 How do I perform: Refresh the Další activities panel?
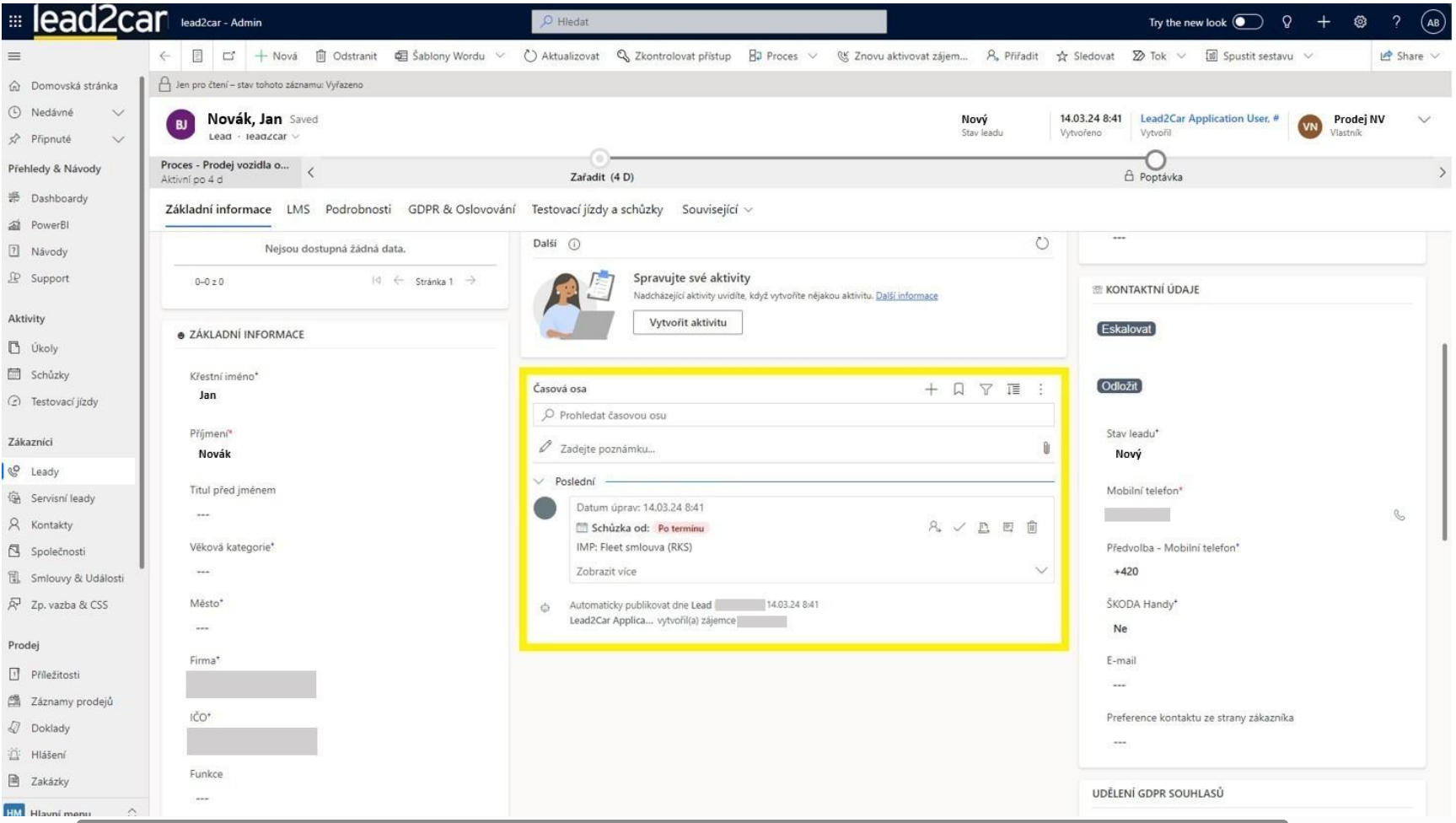(x=1042, y=244)
